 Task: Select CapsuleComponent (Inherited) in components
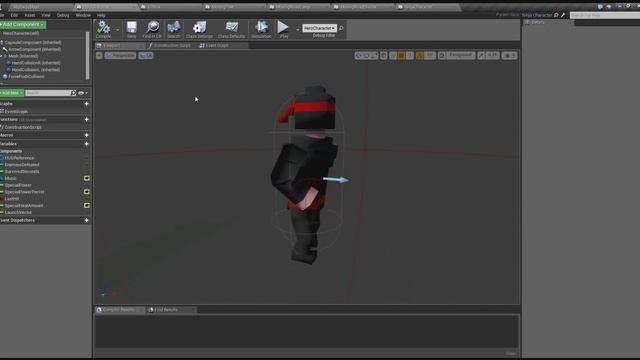[x=33, y=42]
